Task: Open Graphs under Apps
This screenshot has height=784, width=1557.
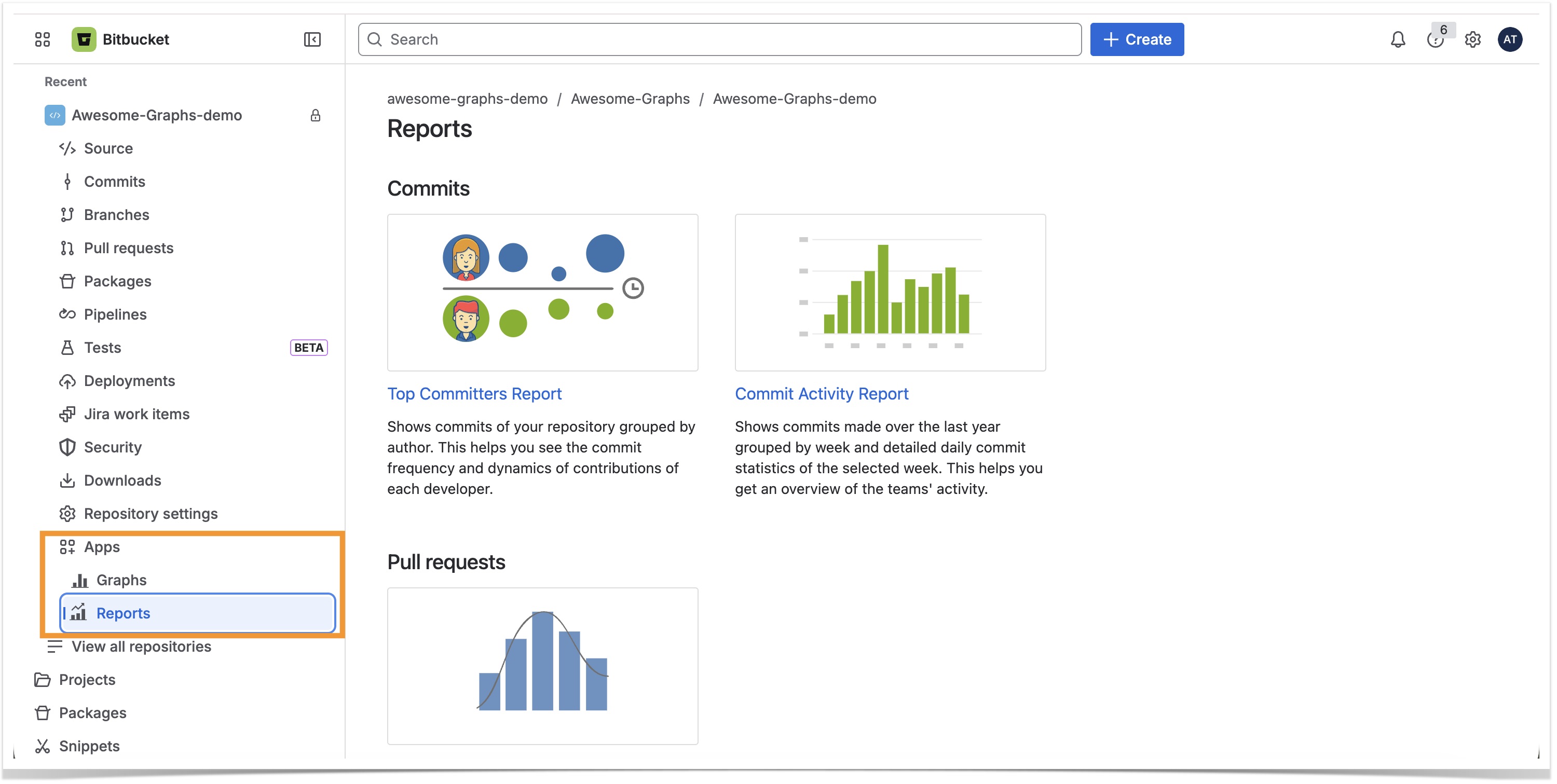Action: click(x=121, y=580)
